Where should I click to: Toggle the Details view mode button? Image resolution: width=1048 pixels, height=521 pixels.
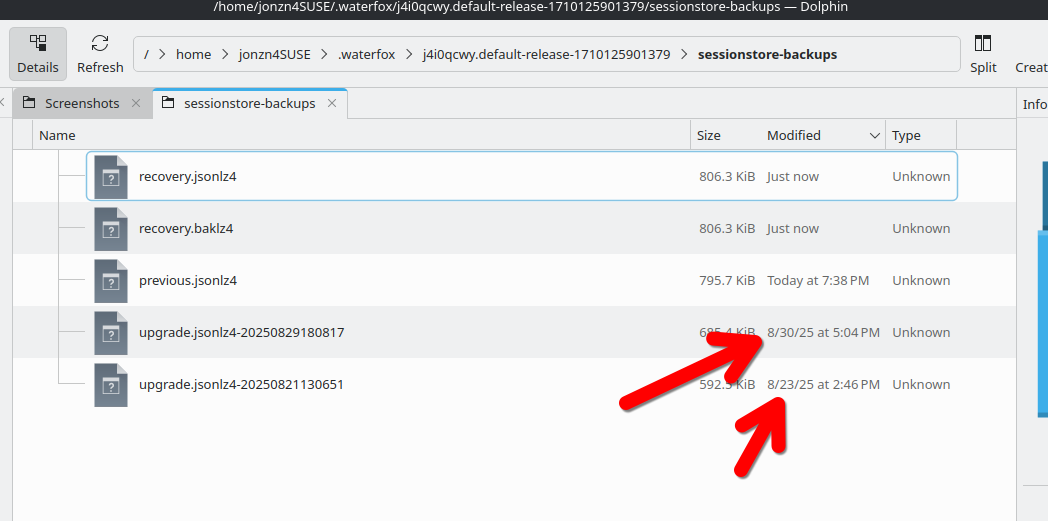click(38, 53)
